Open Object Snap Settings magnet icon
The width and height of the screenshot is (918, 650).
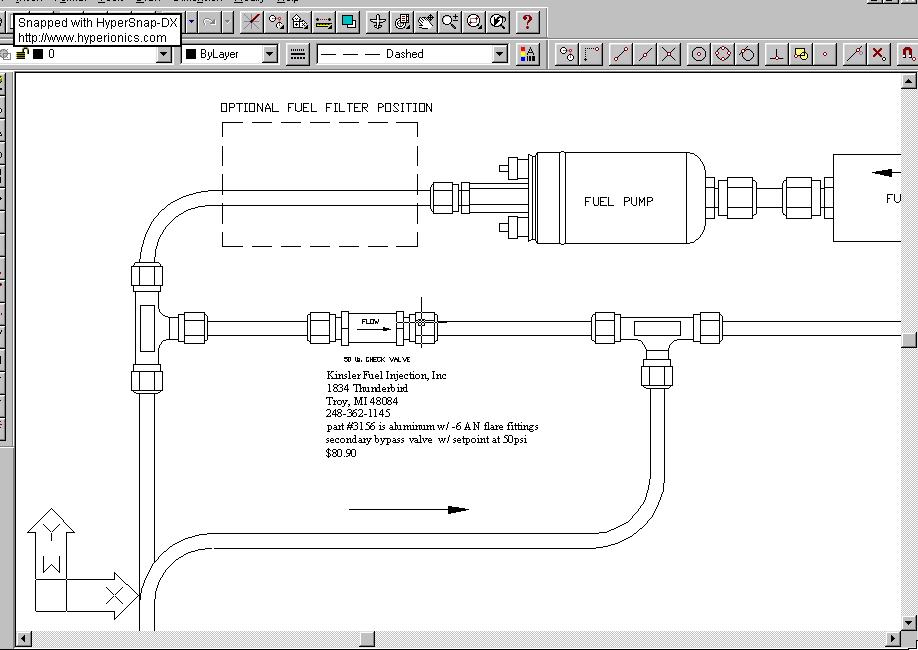[907, 54]
